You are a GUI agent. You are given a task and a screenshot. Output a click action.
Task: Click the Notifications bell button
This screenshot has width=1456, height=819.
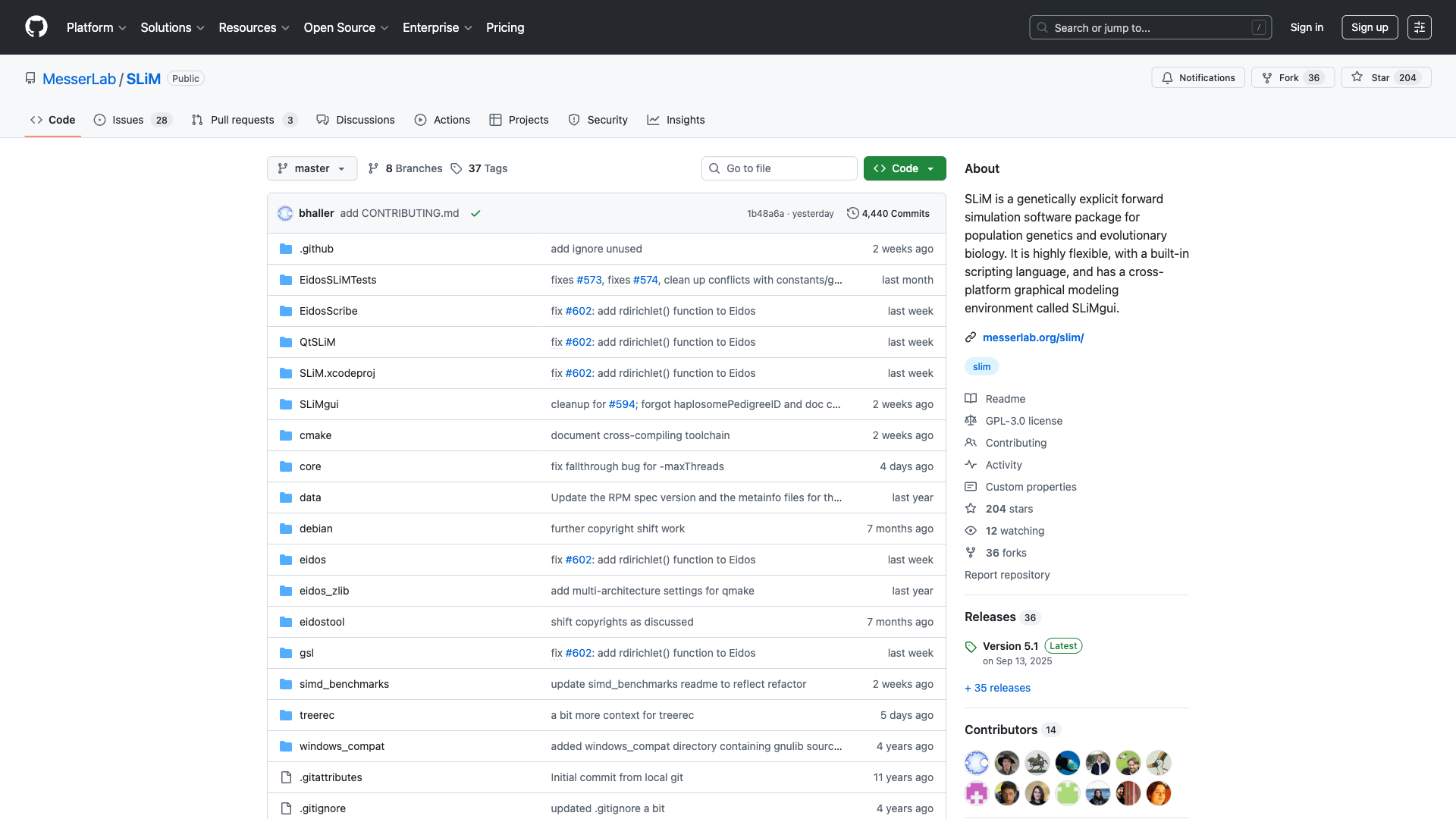[x=1198, y=78]
